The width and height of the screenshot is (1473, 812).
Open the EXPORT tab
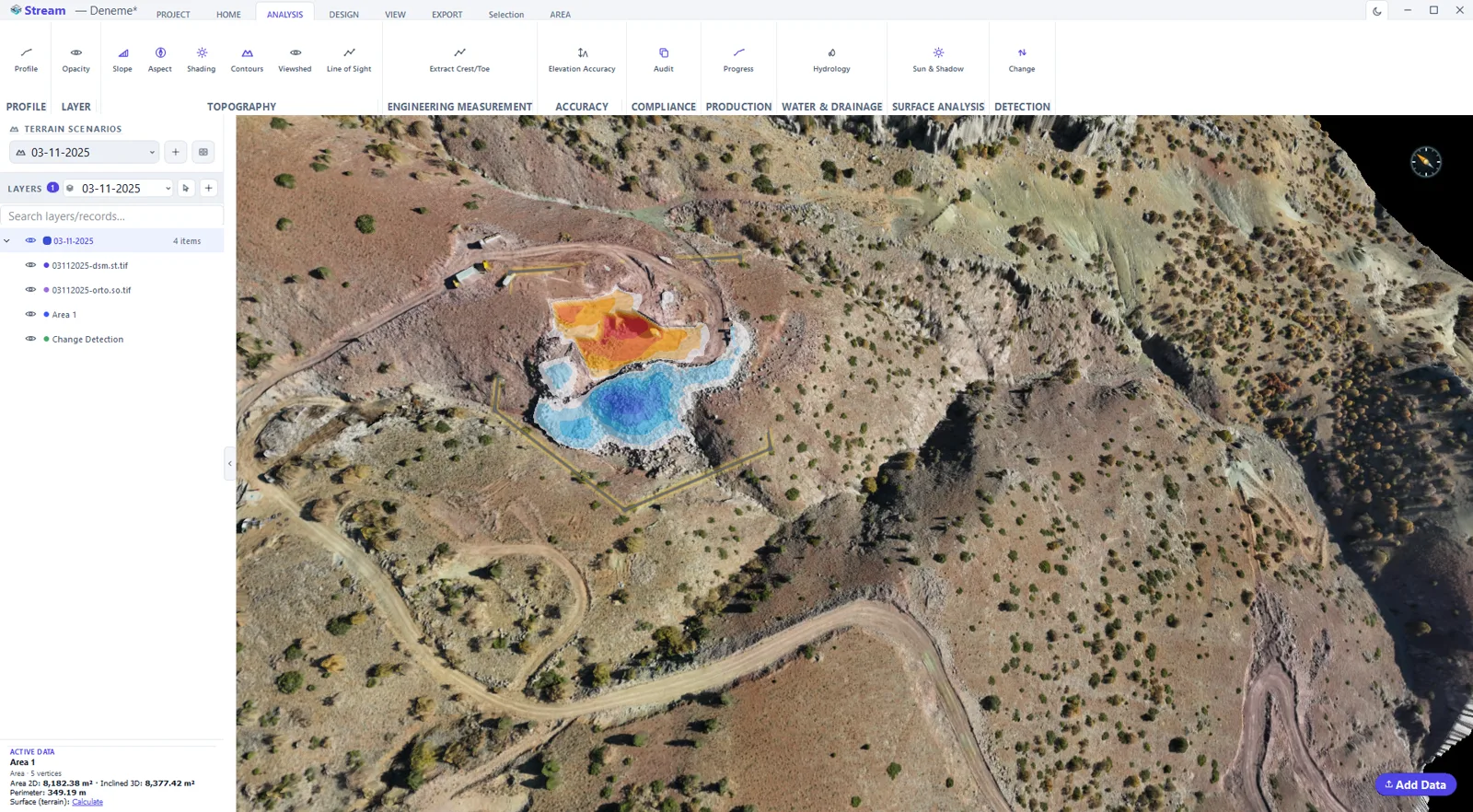pos(447,15)
